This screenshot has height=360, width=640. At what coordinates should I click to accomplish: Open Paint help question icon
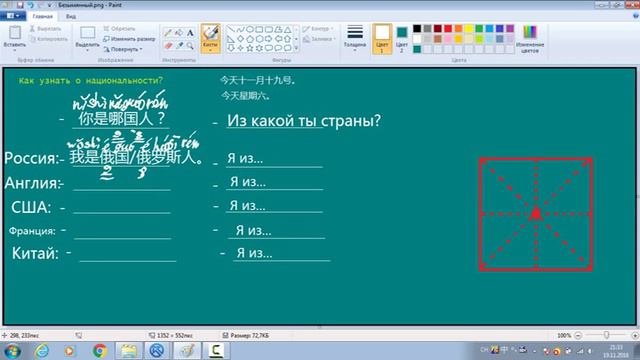tap(635, 16)
